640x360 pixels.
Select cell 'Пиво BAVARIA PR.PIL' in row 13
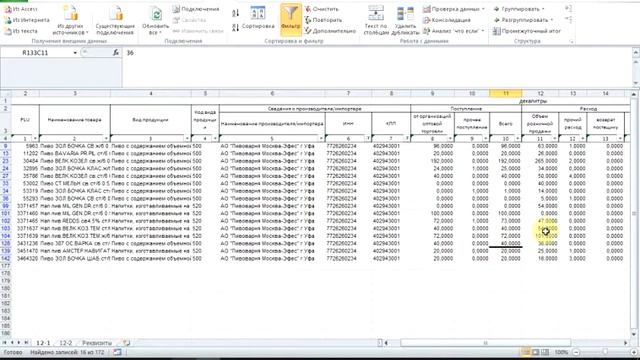click(75, 153)
